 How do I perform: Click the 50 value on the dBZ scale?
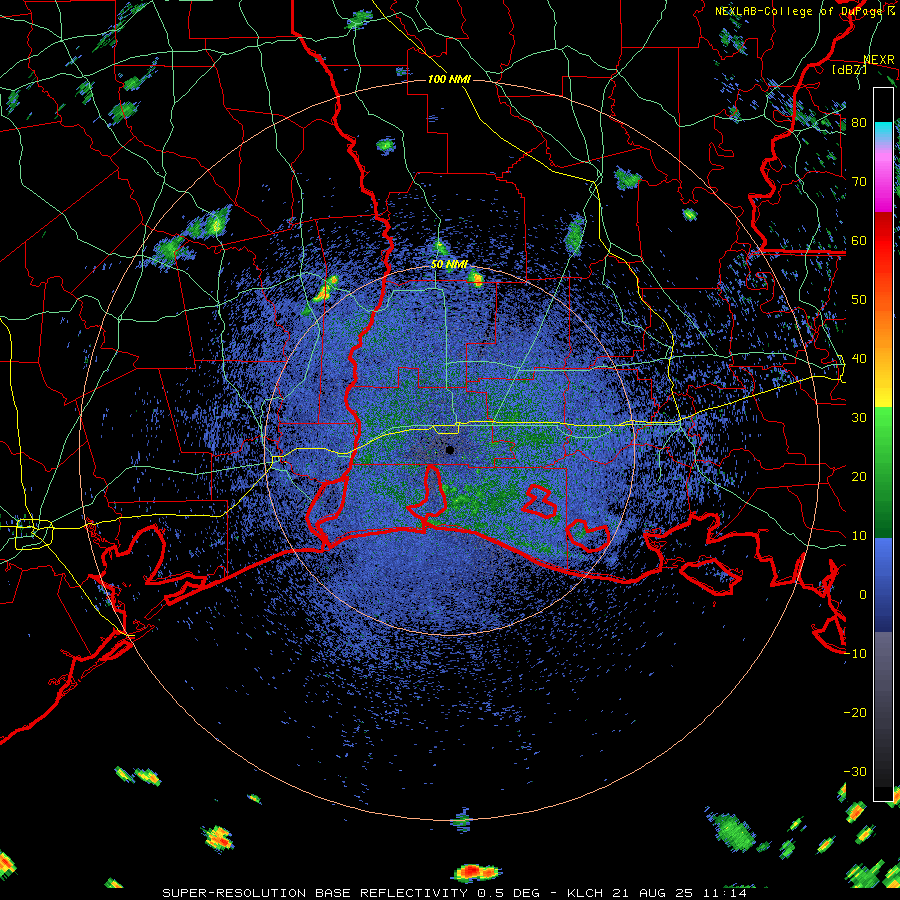(859, 300)
